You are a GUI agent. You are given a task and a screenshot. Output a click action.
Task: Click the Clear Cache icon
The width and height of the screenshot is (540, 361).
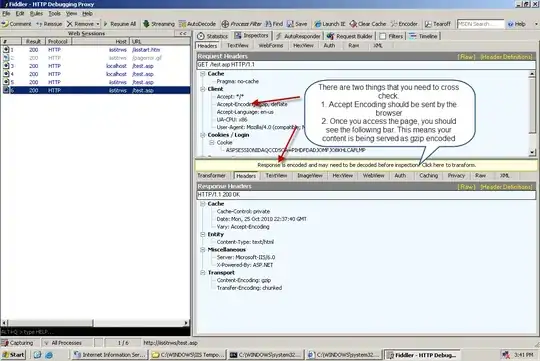[353, 24]
